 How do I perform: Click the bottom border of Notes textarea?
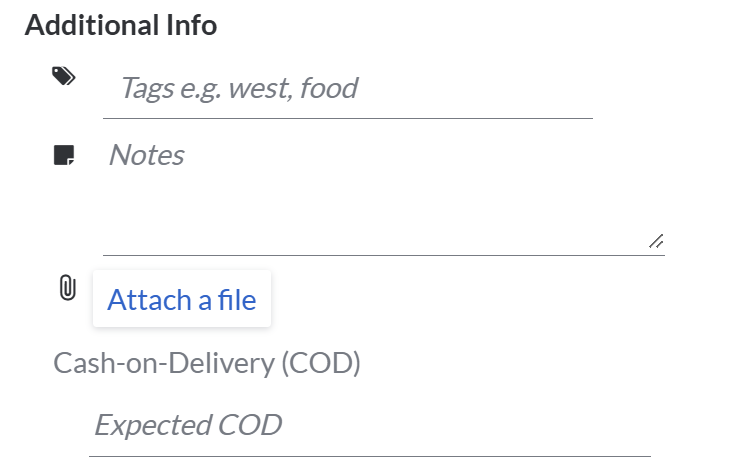tap(383, 255)
